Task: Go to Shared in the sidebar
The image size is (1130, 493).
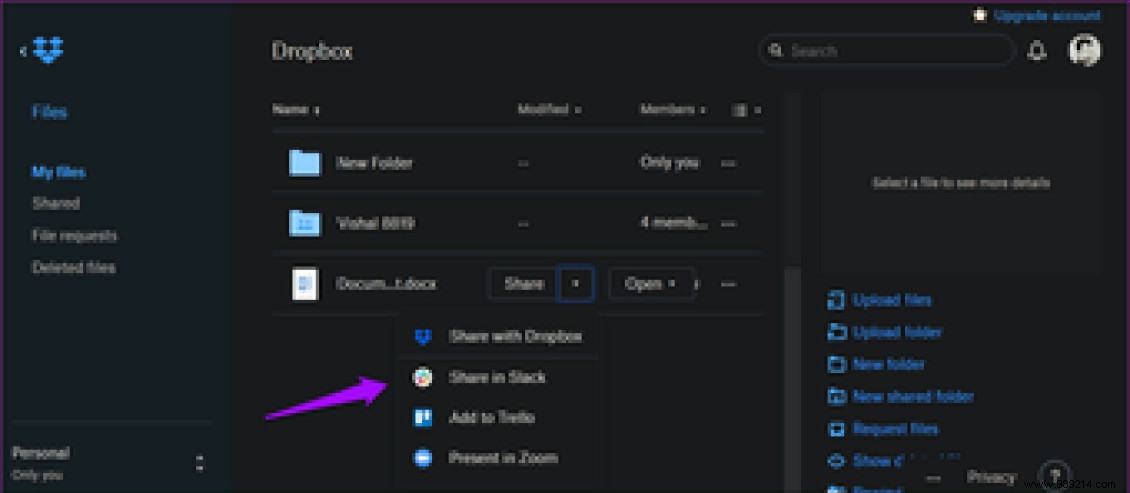Action: (x=55, y=204)
